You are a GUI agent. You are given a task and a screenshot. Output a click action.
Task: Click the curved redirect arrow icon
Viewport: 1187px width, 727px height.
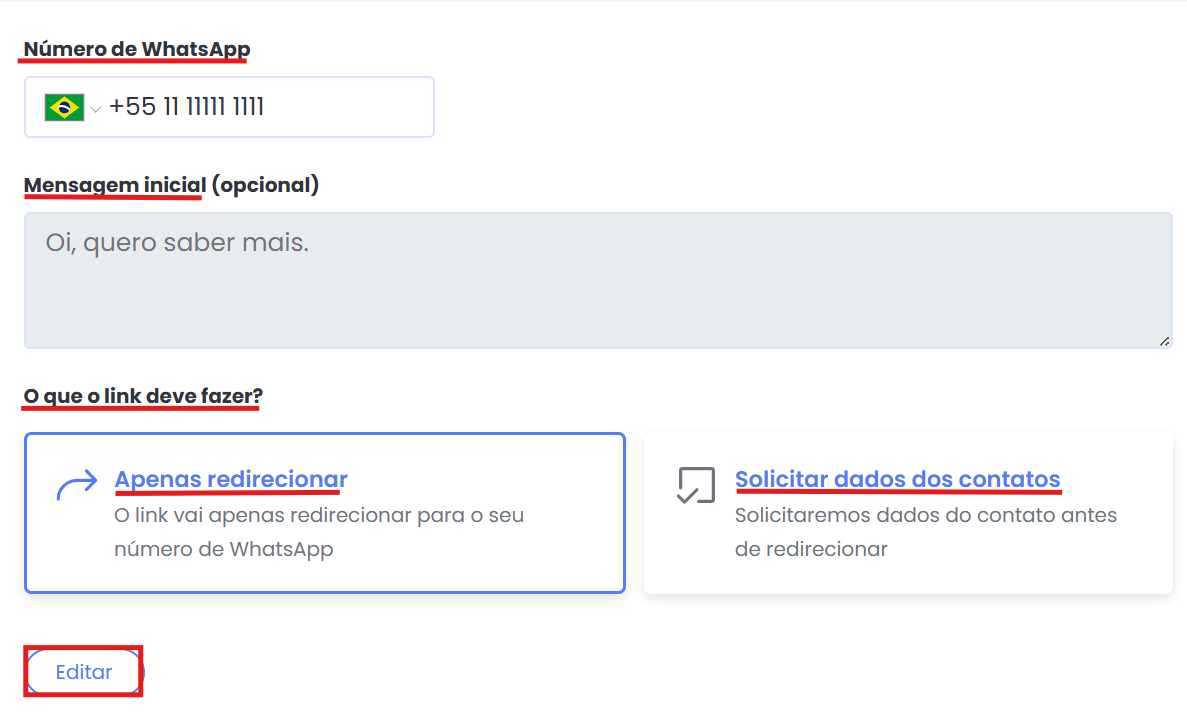[77, 485]
